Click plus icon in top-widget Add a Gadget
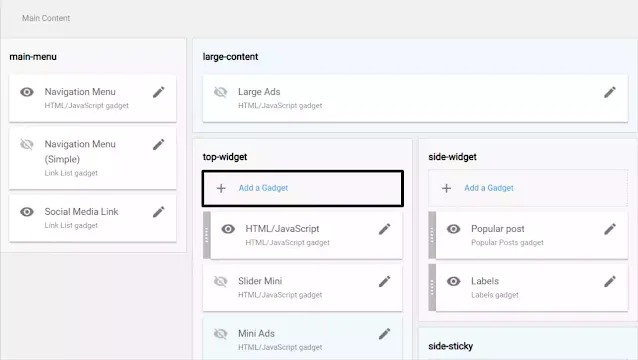The height and width of the screenshot is (360, 638). pyautogui.click(x=221, y=188)
